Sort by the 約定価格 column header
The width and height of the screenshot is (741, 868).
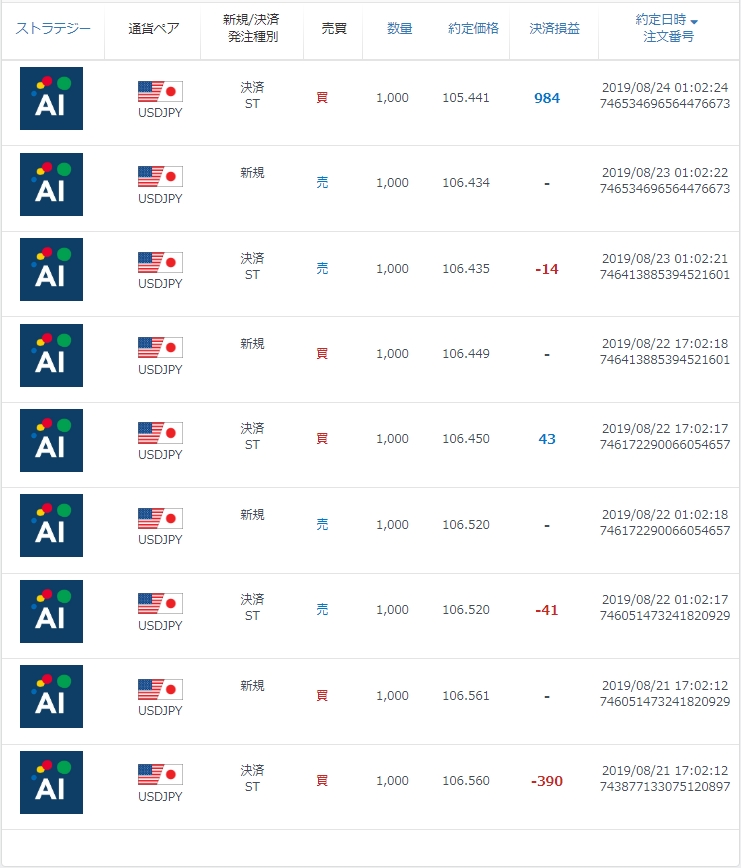[x=474, y=28]
